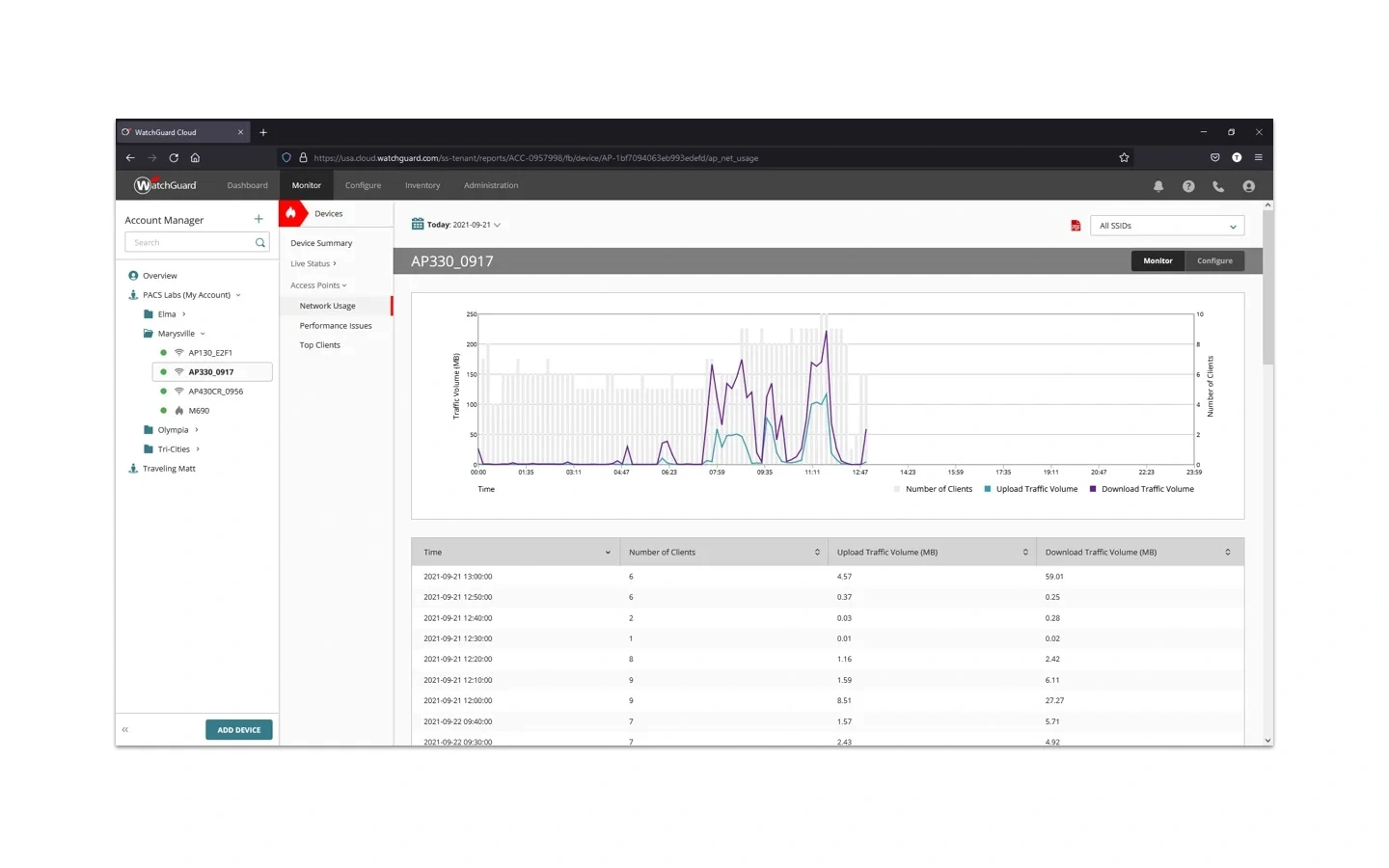The height and width of the screenshot is (868, 1389).
Task: Click the plus icon beside Account Manager
Action: [x=259, y=219]
